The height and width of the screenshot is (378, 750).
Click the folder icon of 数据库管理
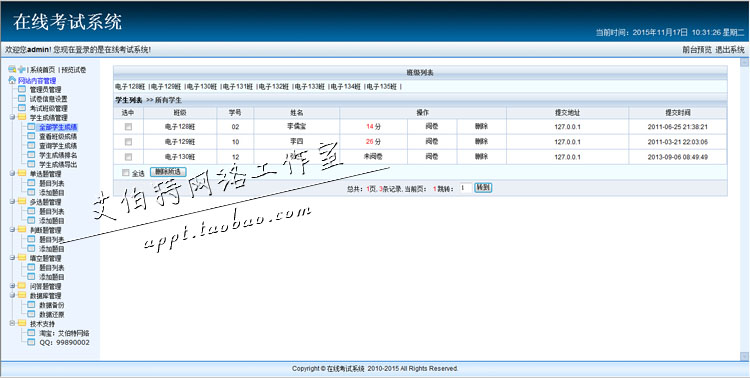[x=22, y=296]
